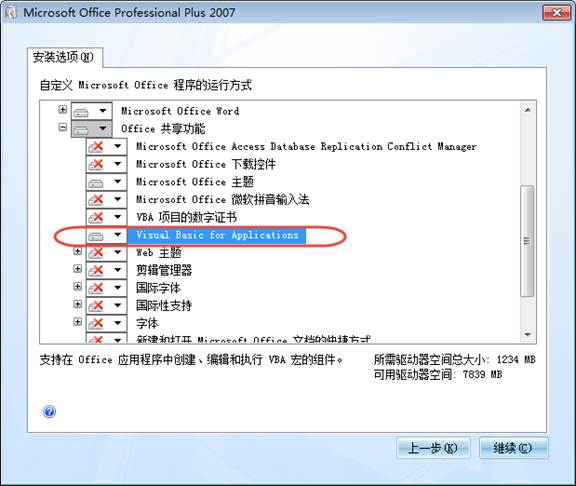Click install-state icon for Office 共享功能
Viewport: 576px width, 486px height.
tap(81, 129)
